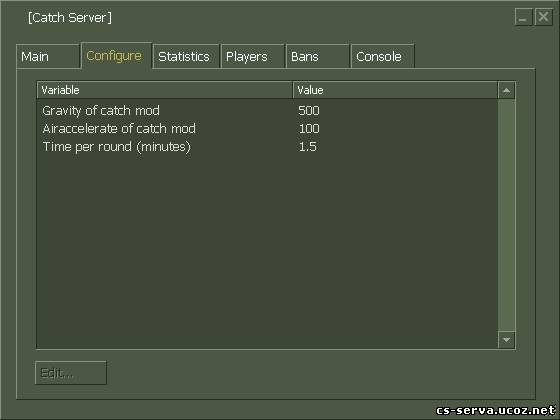Close the Catch Server window

[x=544, y=17]
